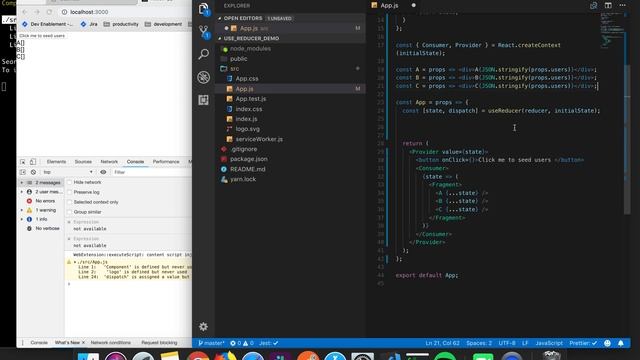Click the site information icon in the address bar

pyautogui.click(x=64, y=12)
